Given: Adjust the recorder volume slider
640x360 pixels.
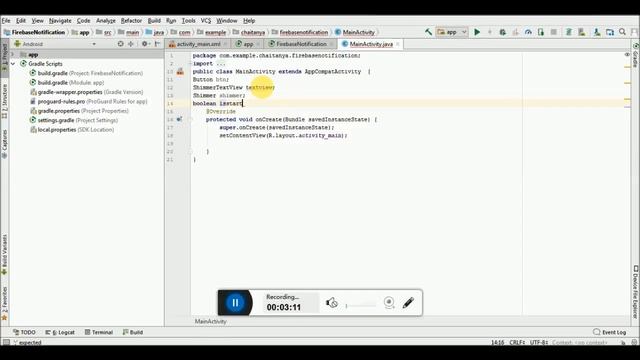Looking at the screenshot, I should 361,305.
